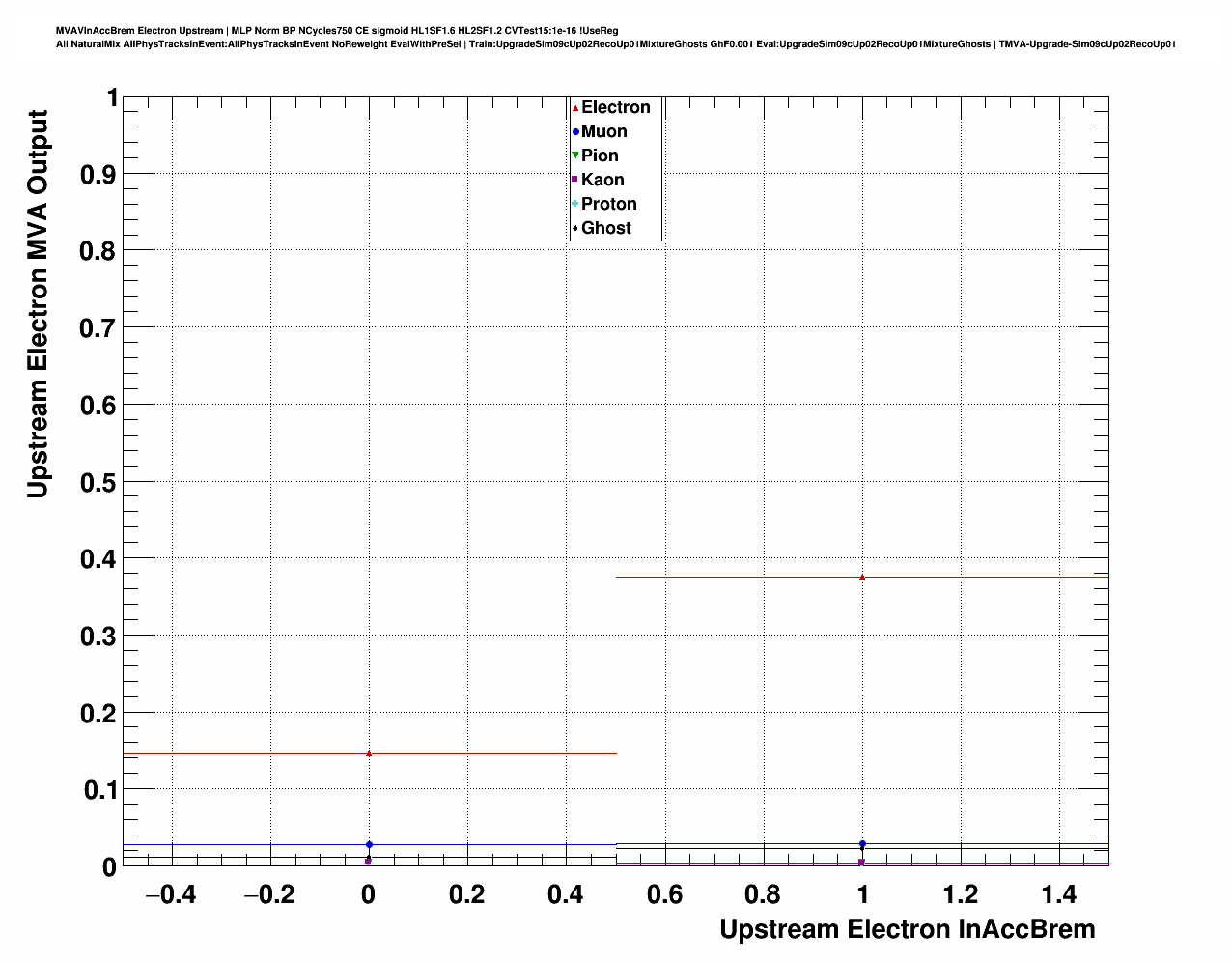Click the Kaon data point at x=1

(x=862, y=862)
